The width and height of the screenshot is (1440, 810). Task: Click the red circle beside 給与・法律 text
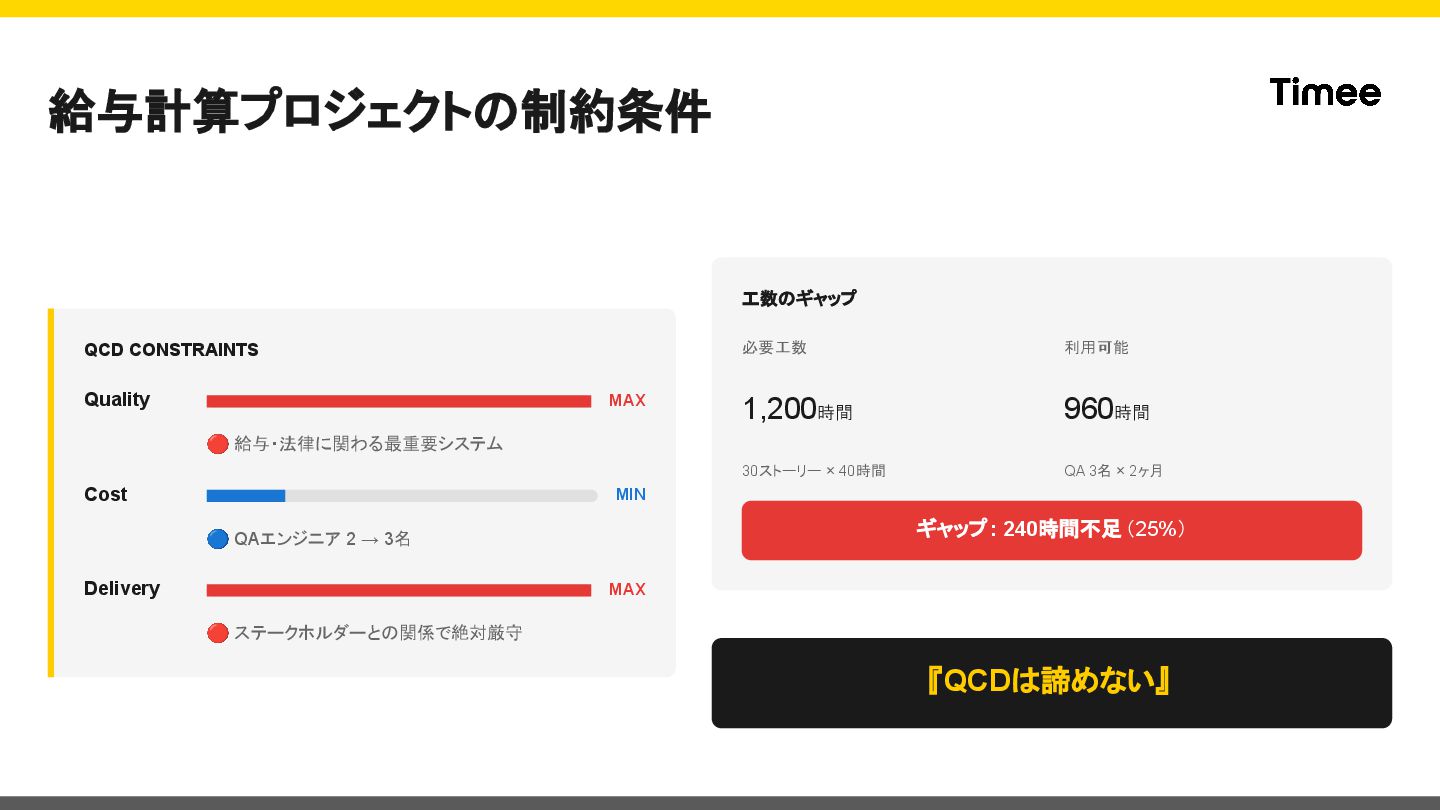[217, 444]
